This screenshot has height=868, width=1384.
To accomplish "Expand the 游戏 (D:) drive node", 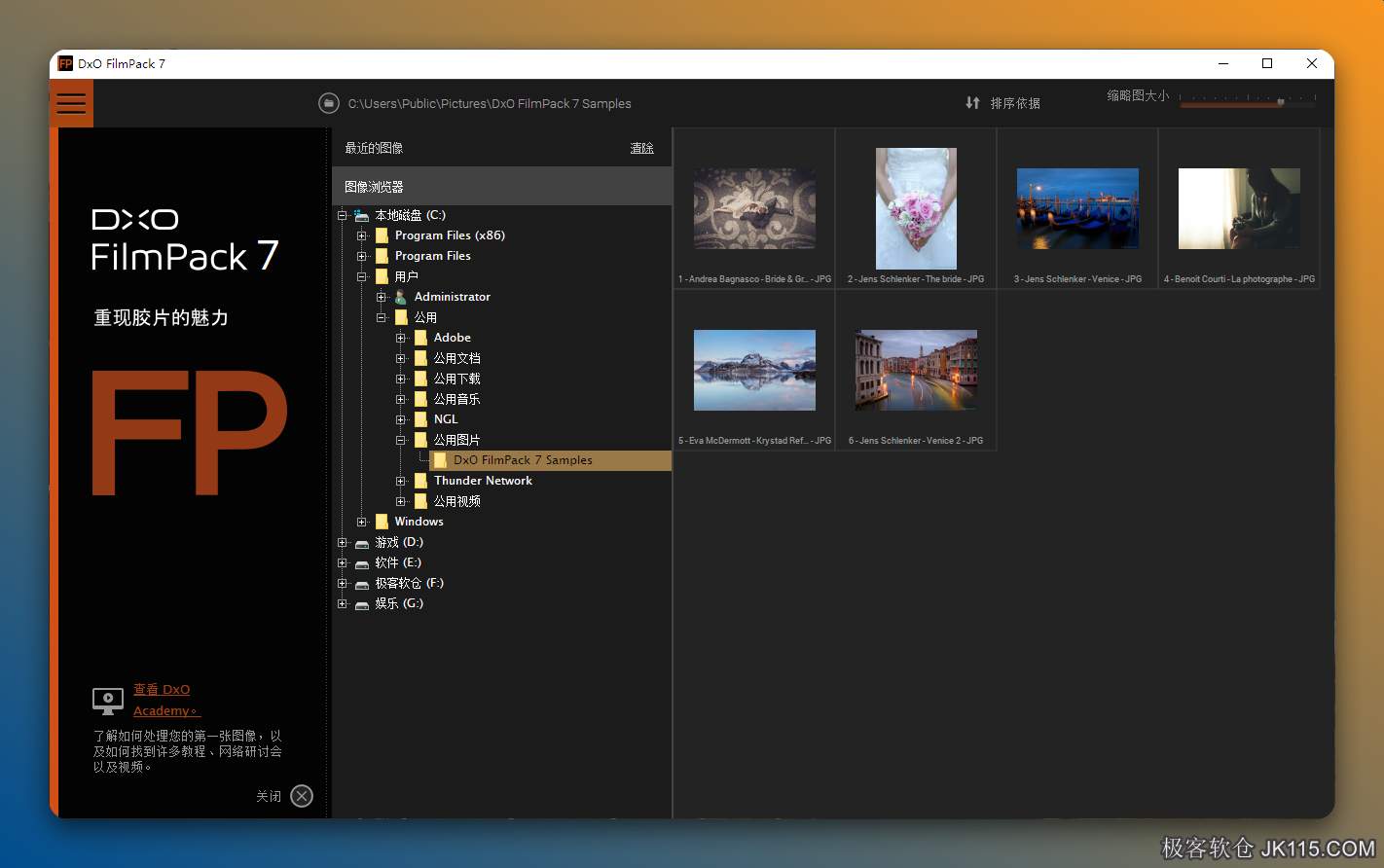I will pyautogui.click(x=343, y=542).
